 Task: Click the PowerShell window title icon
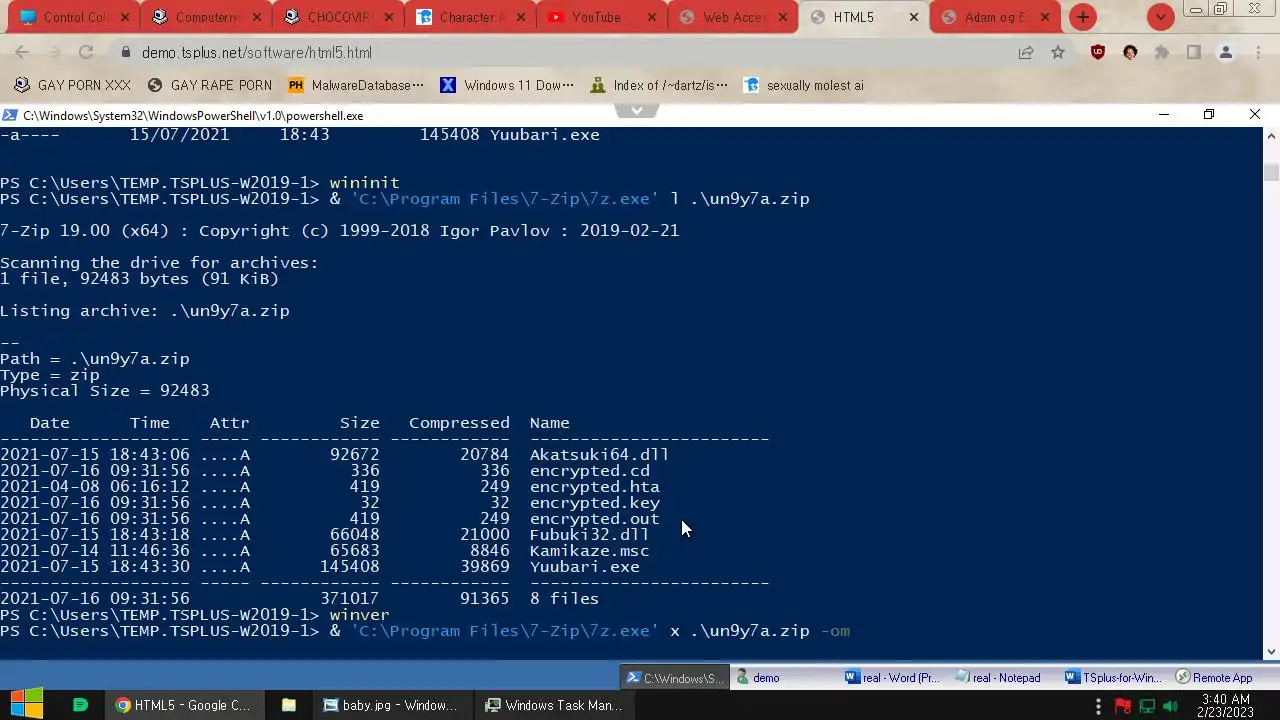tap(10, 116)
